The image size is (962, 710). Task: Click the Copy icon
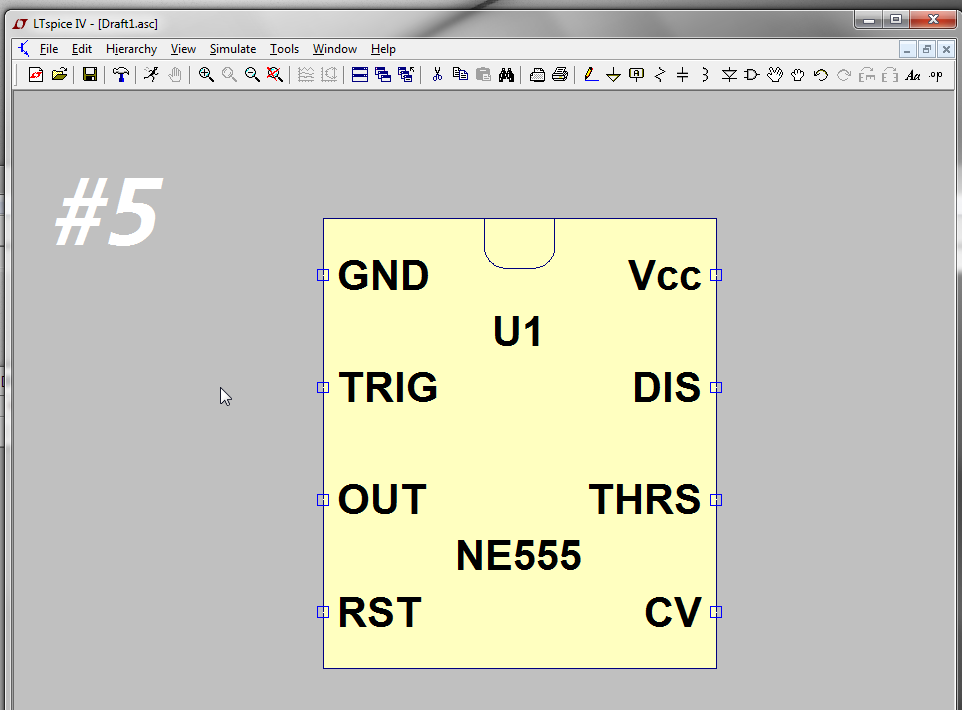point(460,75)
